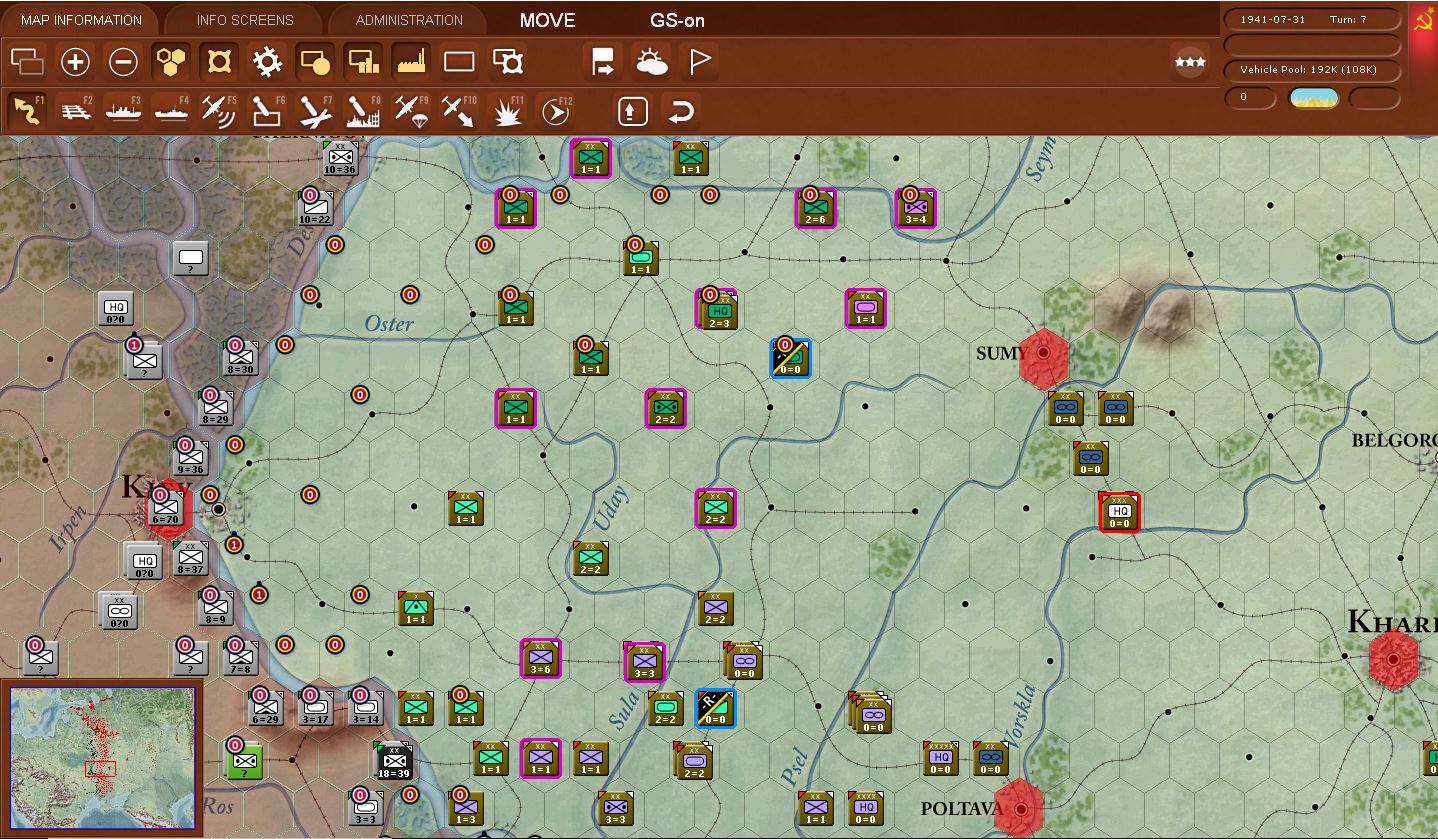Select the German unit labelled 8=9
The image size is (1438, 839).
click(216, 608)
